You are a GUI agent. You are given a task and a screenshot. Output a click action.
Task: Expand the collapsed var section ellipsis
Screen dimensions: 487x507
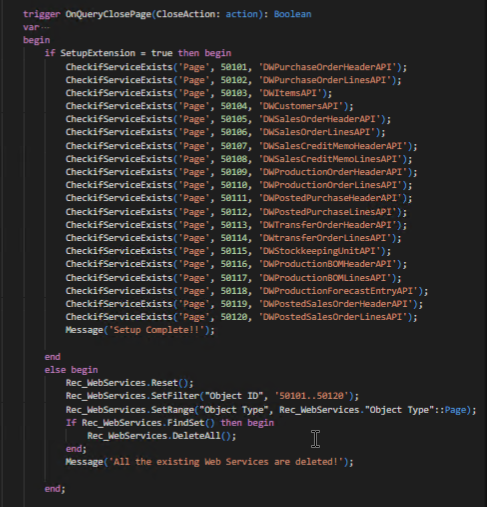(46, 27)
